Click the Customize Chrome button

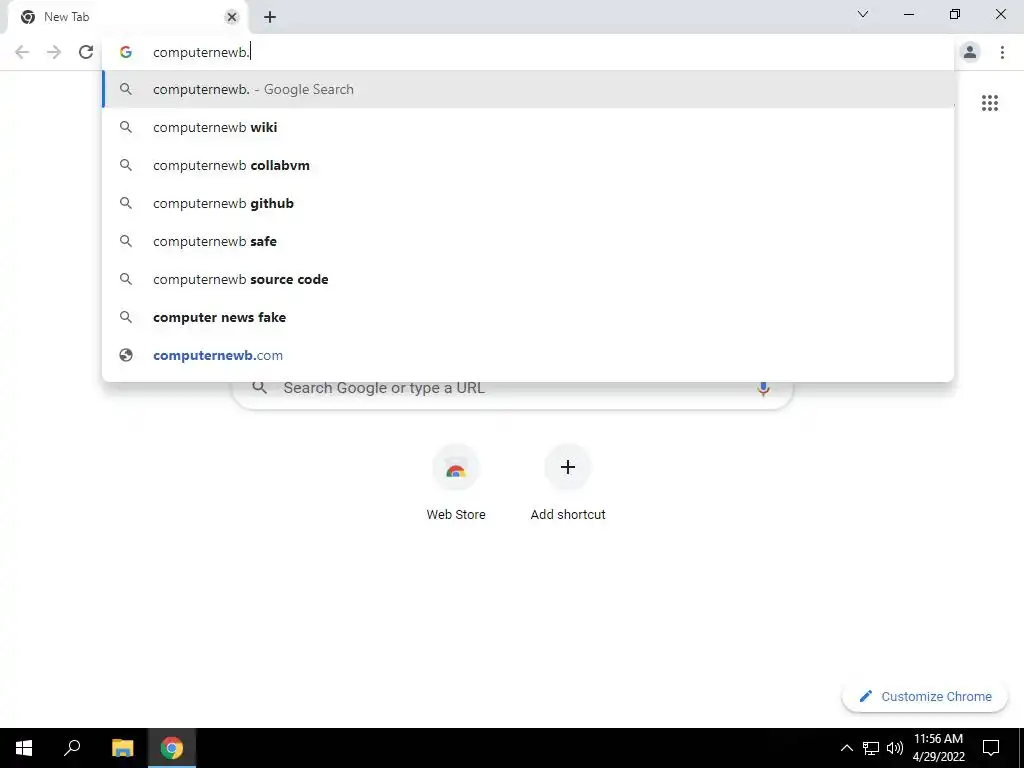pyautogui.click(x=924, y=696)
